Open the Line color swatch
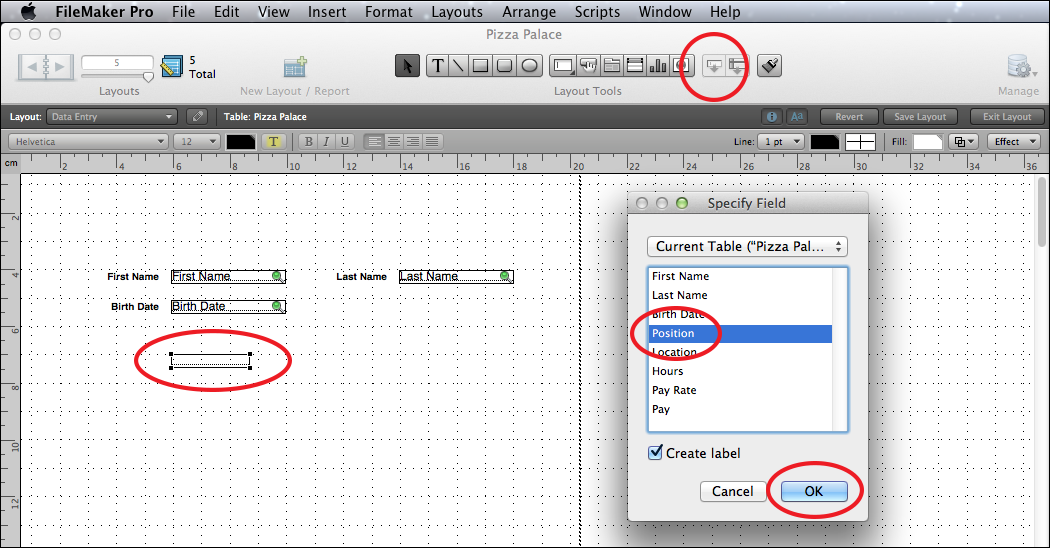The width and height of the screenshot is (1050, 548). [x=824, y=141]
